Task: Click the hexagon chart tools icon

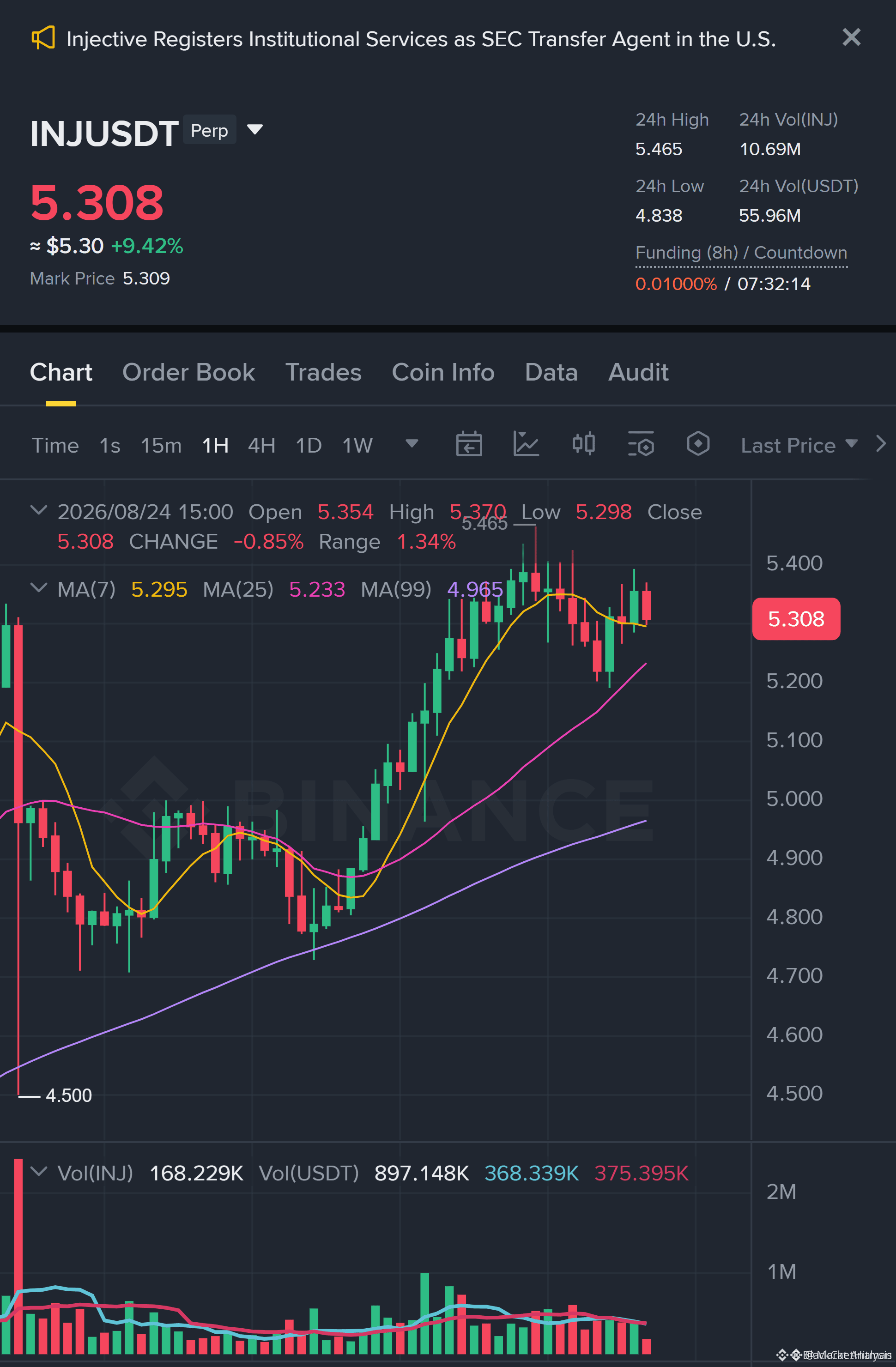Action: tap(698, 444)
